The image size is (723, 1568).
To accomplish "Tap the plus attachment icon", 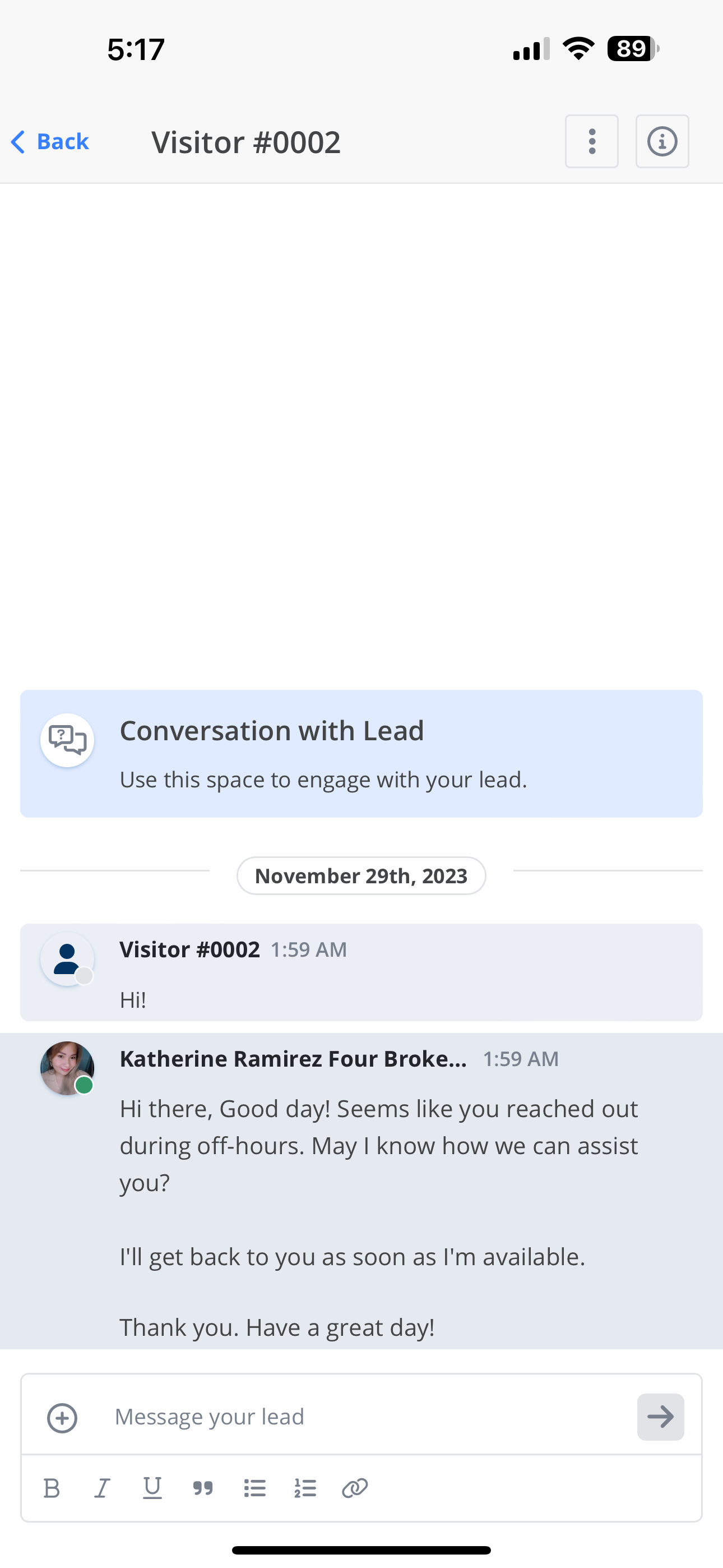I will 62,1418.
